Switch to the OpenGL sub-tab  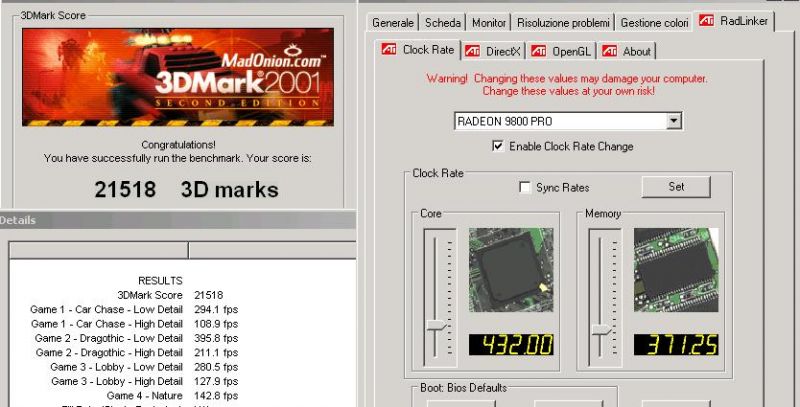[561, 52]
